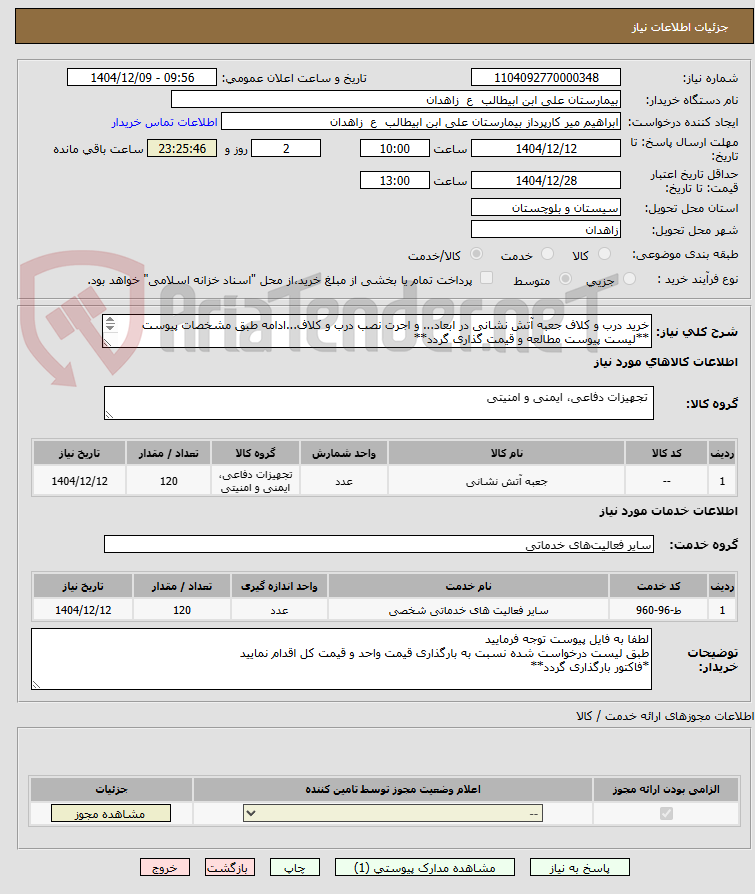Click the تجهیزات دفاعی، ایمنی و امنیتی table cell
The height and width of the screenshot is (894, 755).
[x=255, y=481]
